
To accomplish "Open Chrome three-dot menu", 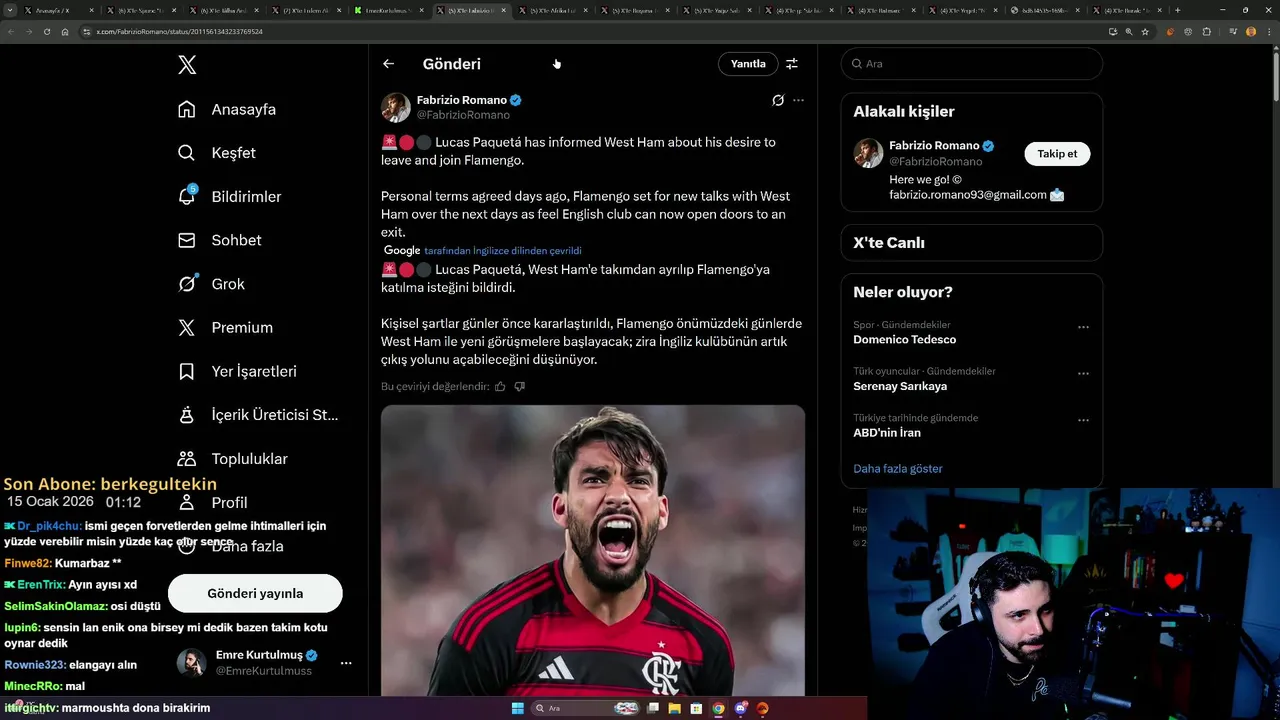I will (x=1268, y=31).
